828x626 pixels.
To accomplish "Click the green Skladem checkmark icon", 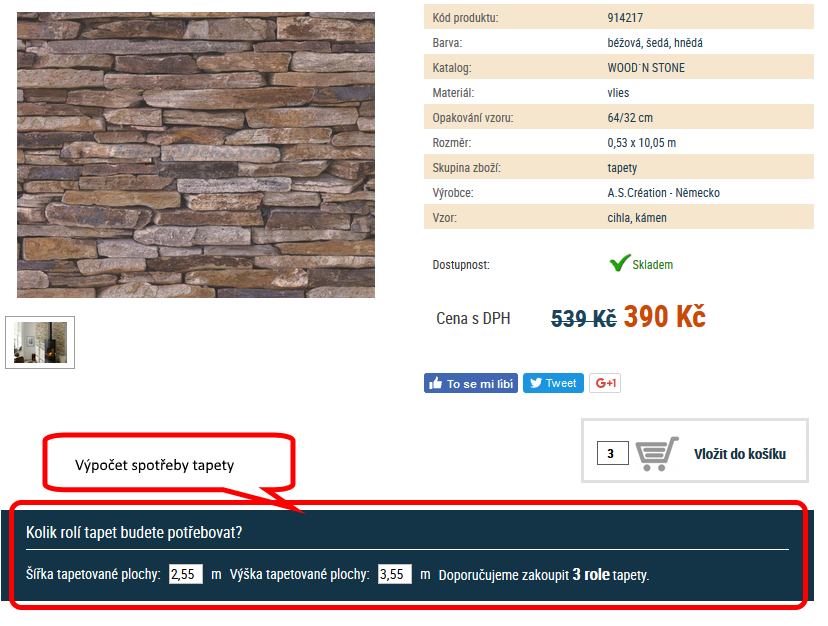I will 619,263.
